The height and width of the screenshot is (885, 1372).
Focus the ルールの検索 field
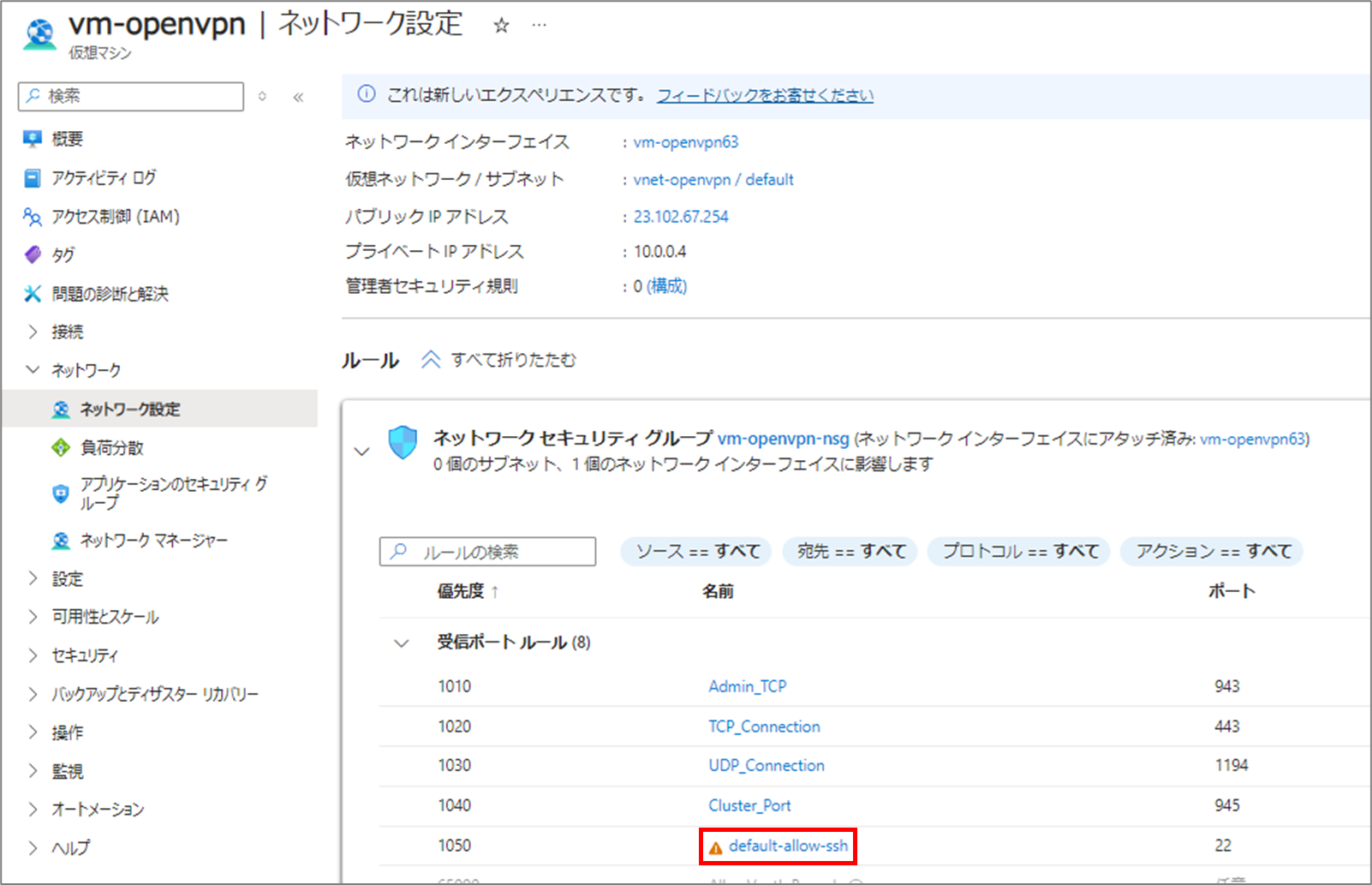(488, 552)
